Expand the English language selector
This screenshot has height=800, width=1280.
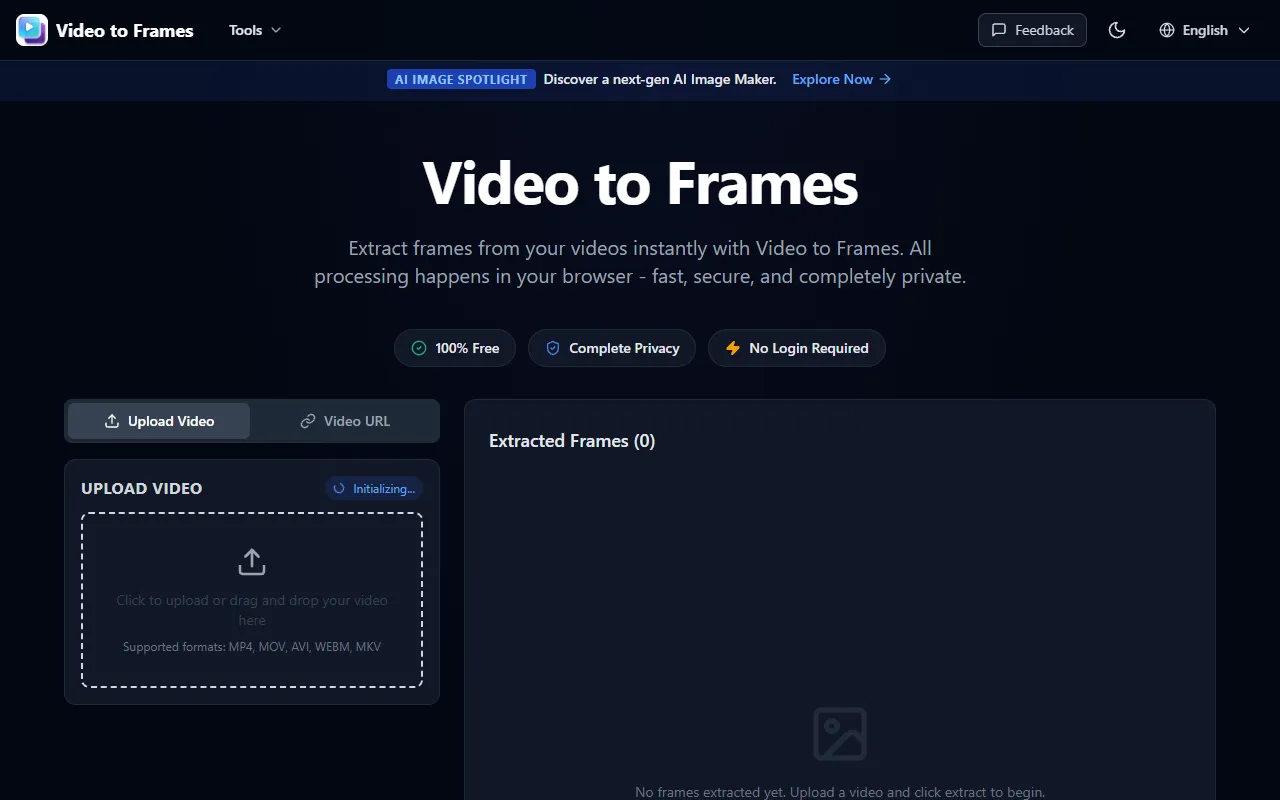pyautogui.click(x=1205, y=30)
